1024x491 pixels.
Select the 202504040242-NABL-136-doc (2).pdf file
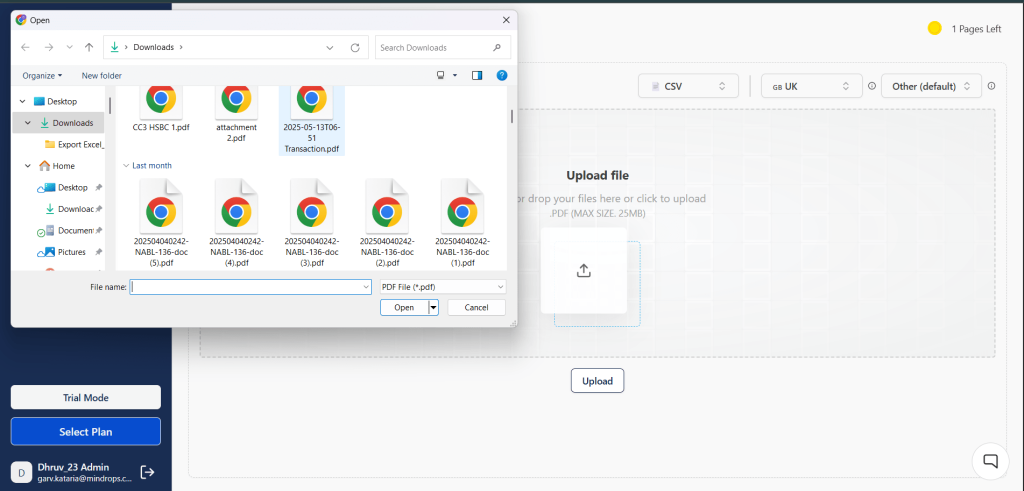point(387,223)
